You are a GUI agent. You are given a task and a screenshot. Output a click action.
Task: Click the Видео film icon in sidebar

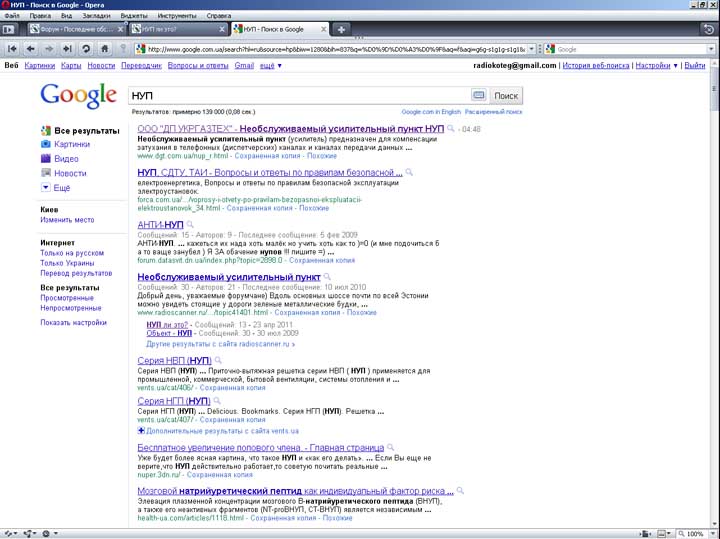(45, 158)
